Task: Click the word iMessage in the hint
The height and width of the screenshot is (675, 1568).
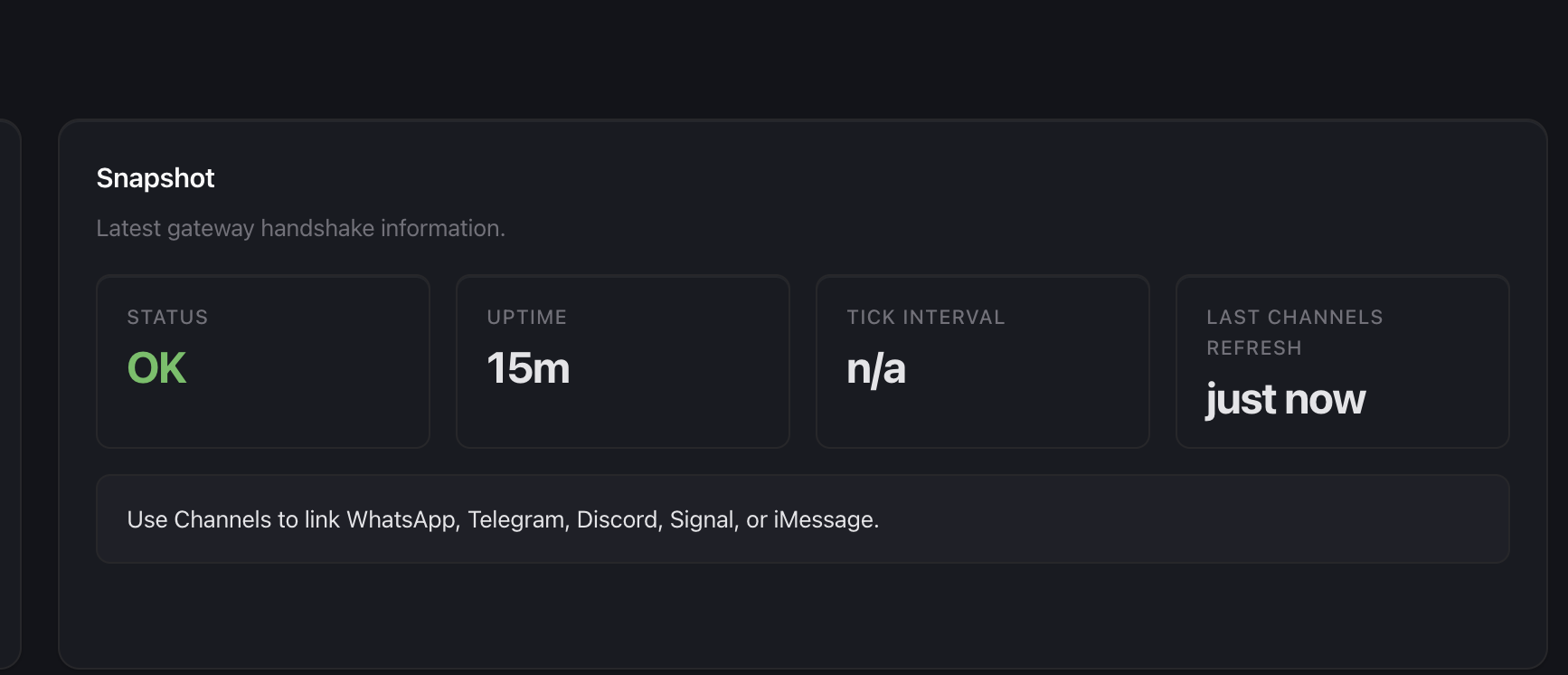Action: pos(826,519)
